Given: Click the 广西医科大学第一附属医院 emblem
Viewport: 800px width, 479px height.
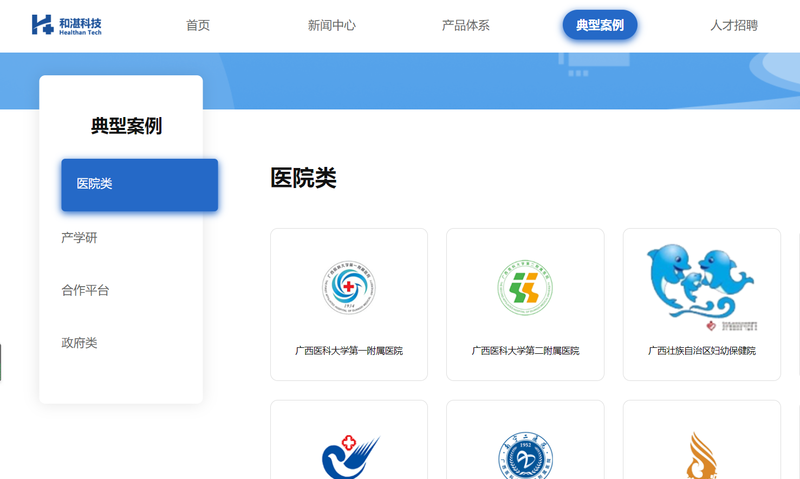Looking at the screenshot, I should 349,287.
